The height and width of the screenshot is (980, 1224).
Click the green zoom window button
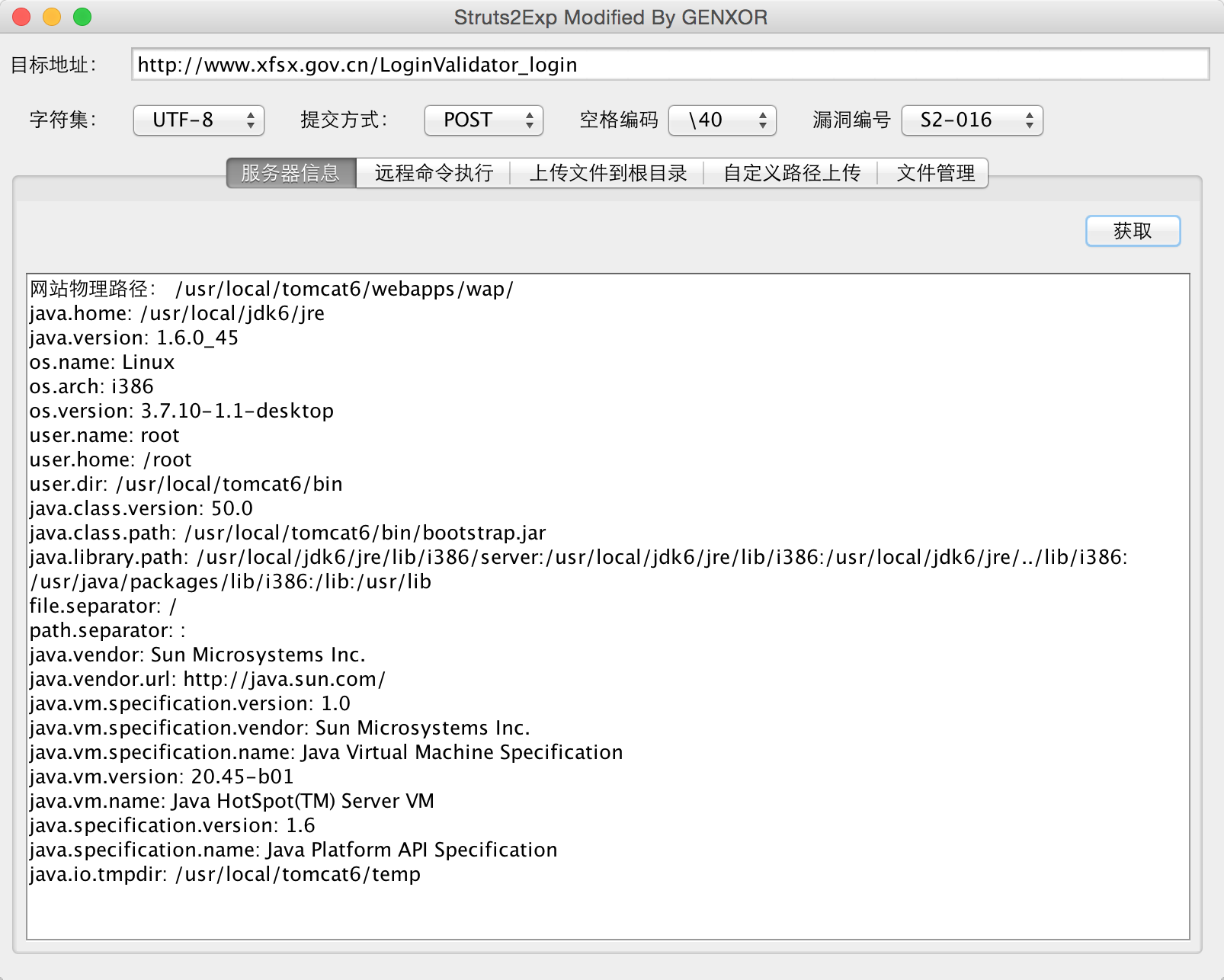point(82,17)
